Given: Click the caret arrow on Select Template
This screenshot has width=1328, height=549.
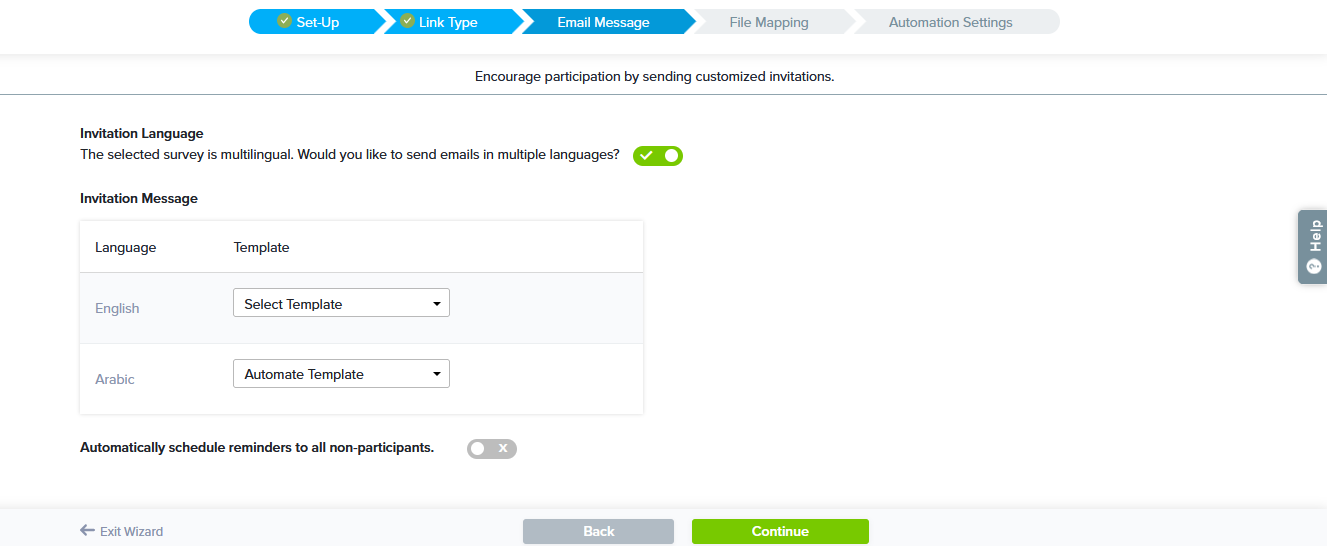Looking at the screenshot, I should click(437, 304).
